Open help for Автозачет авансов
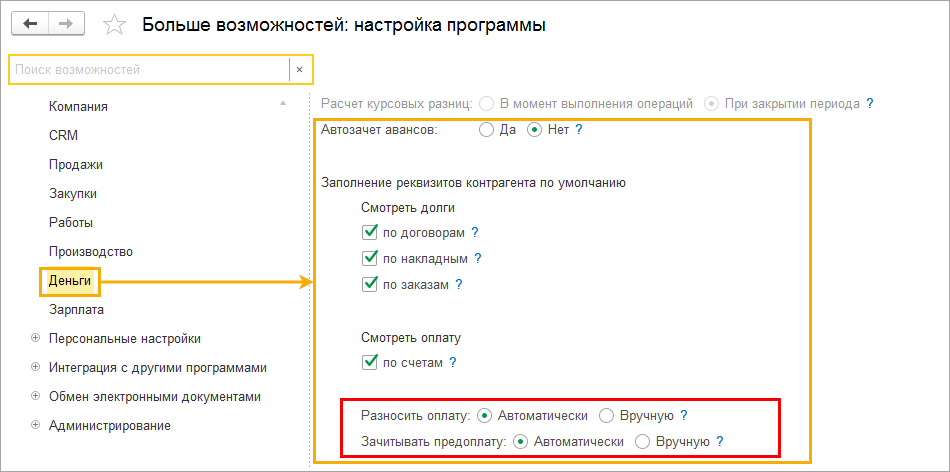 579,130
